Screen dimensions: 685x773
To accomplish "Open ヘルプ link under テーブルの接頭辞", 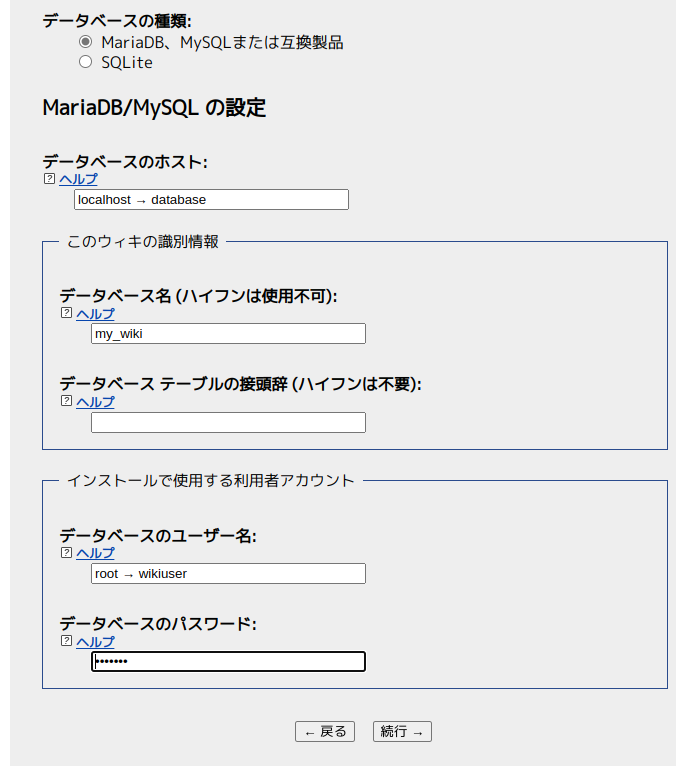I will 95,401.
